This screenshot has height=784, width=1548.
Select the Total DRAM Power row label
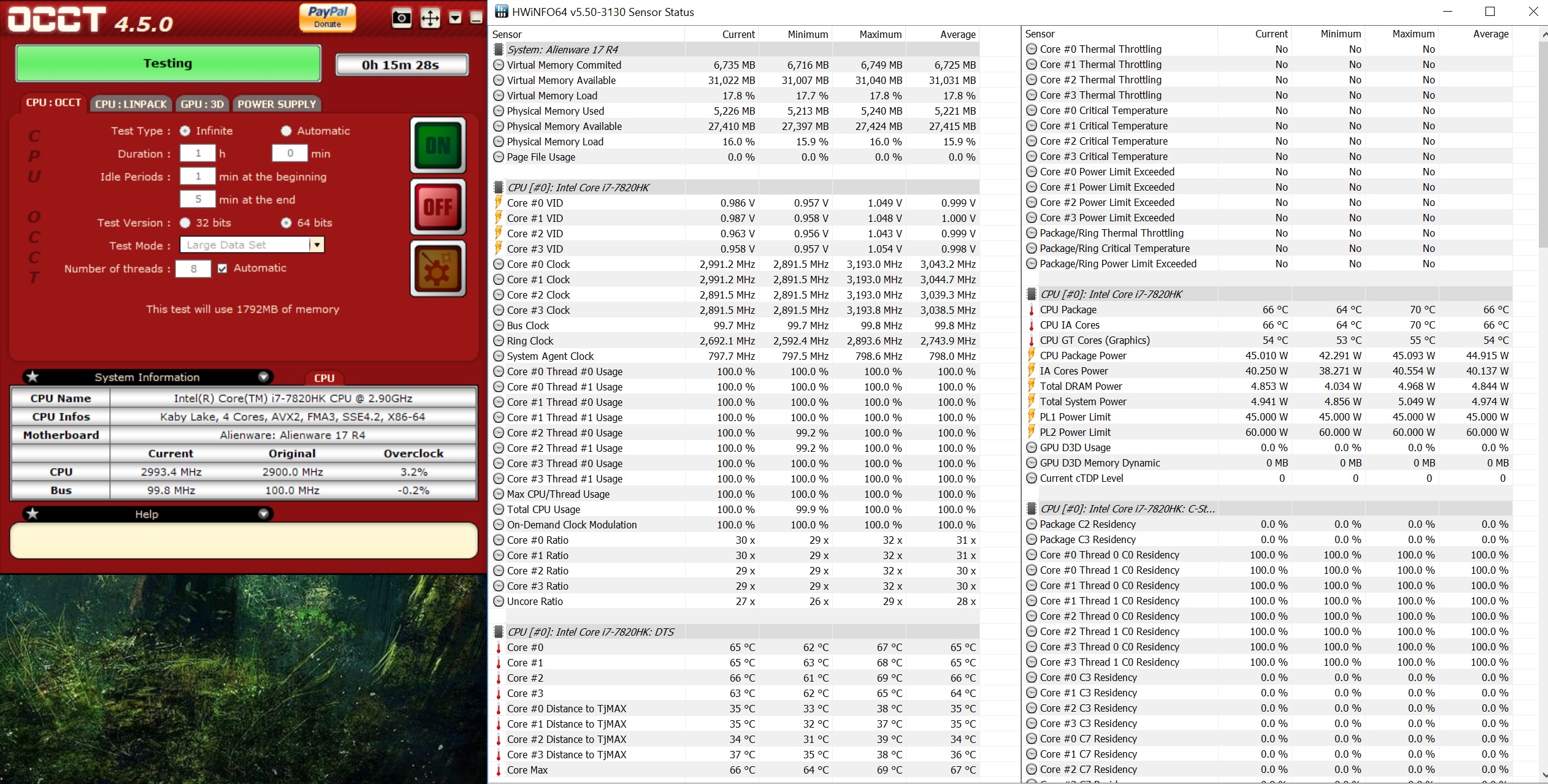pyautogui.click(x=1081, y=386)
